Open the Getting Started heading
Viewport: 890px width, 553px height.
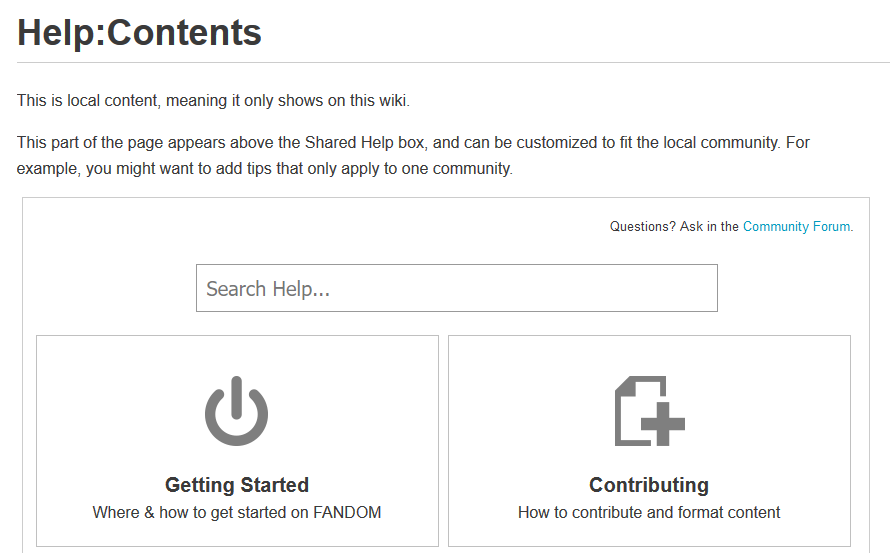pyautogui.click(x=237, y=485)
